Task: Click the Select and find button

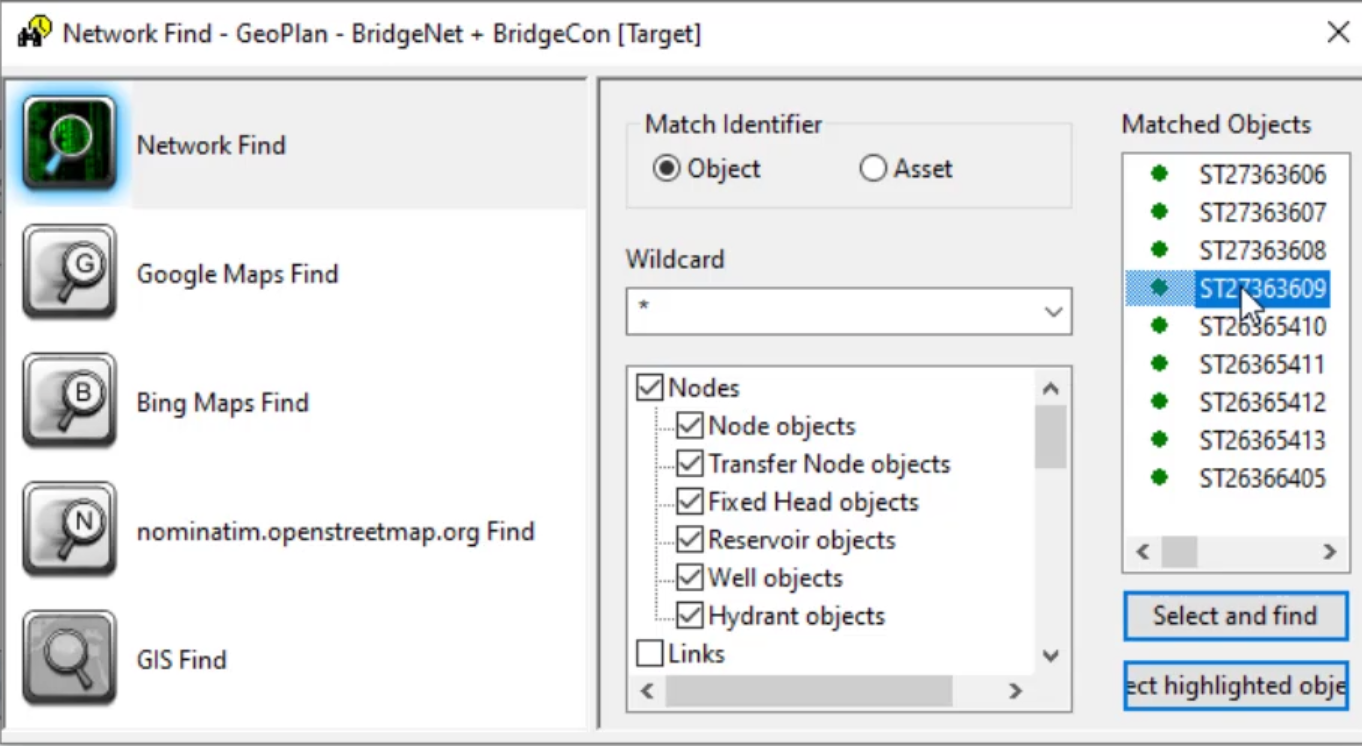Action: point(1235,616)
